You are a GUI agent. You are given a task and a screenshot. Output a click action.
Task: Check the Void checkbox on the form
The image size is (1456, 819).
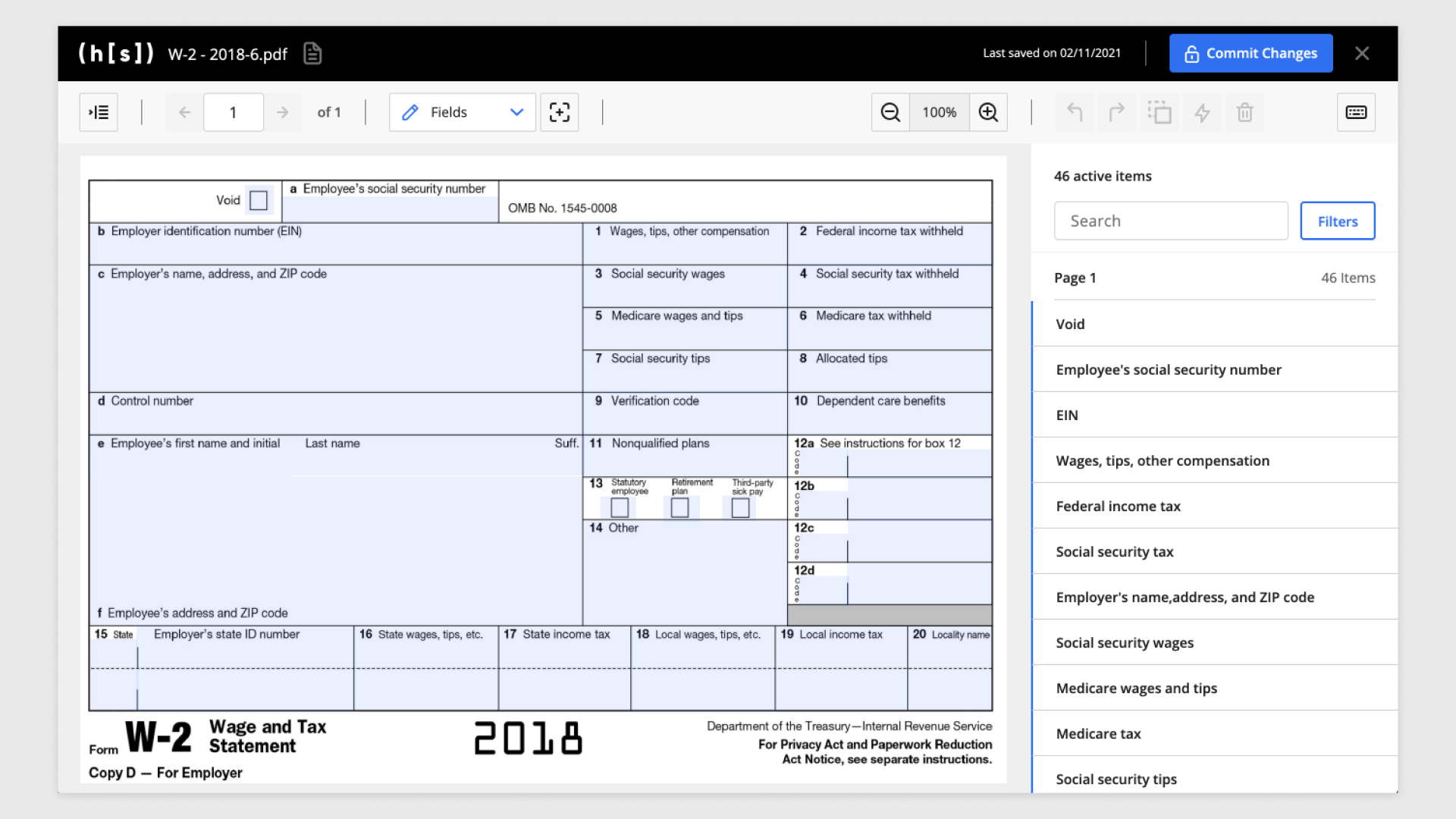tap(259, 200)
